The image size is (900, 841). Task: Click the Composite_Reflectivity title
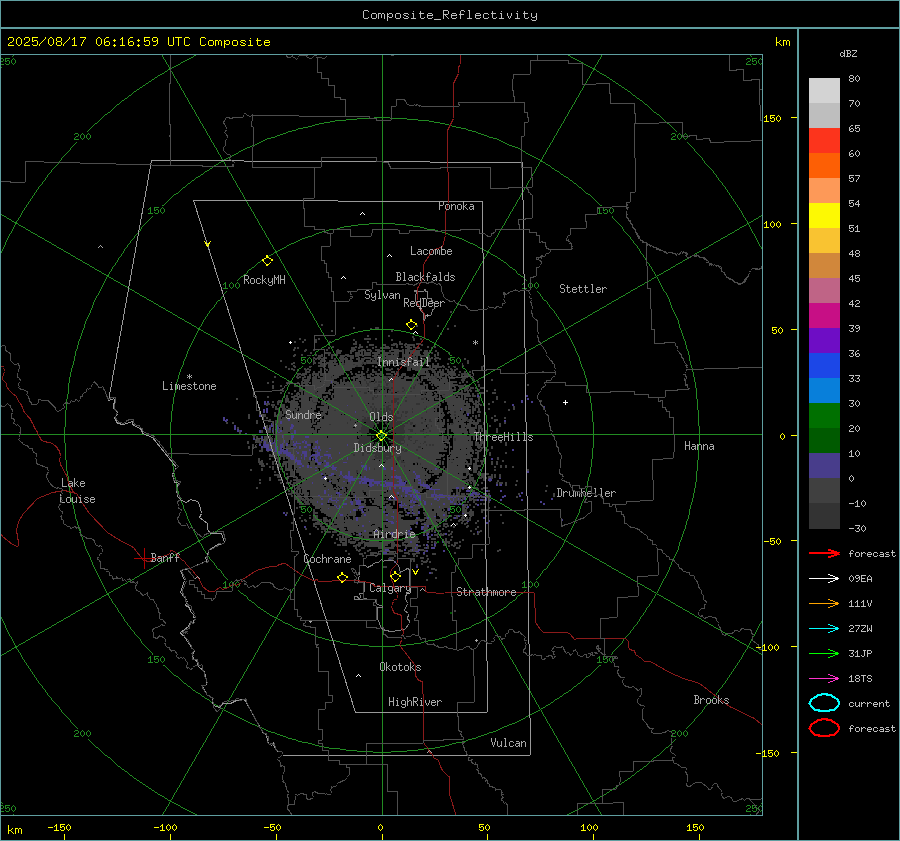pyautogui.click(x=450, y=15)
